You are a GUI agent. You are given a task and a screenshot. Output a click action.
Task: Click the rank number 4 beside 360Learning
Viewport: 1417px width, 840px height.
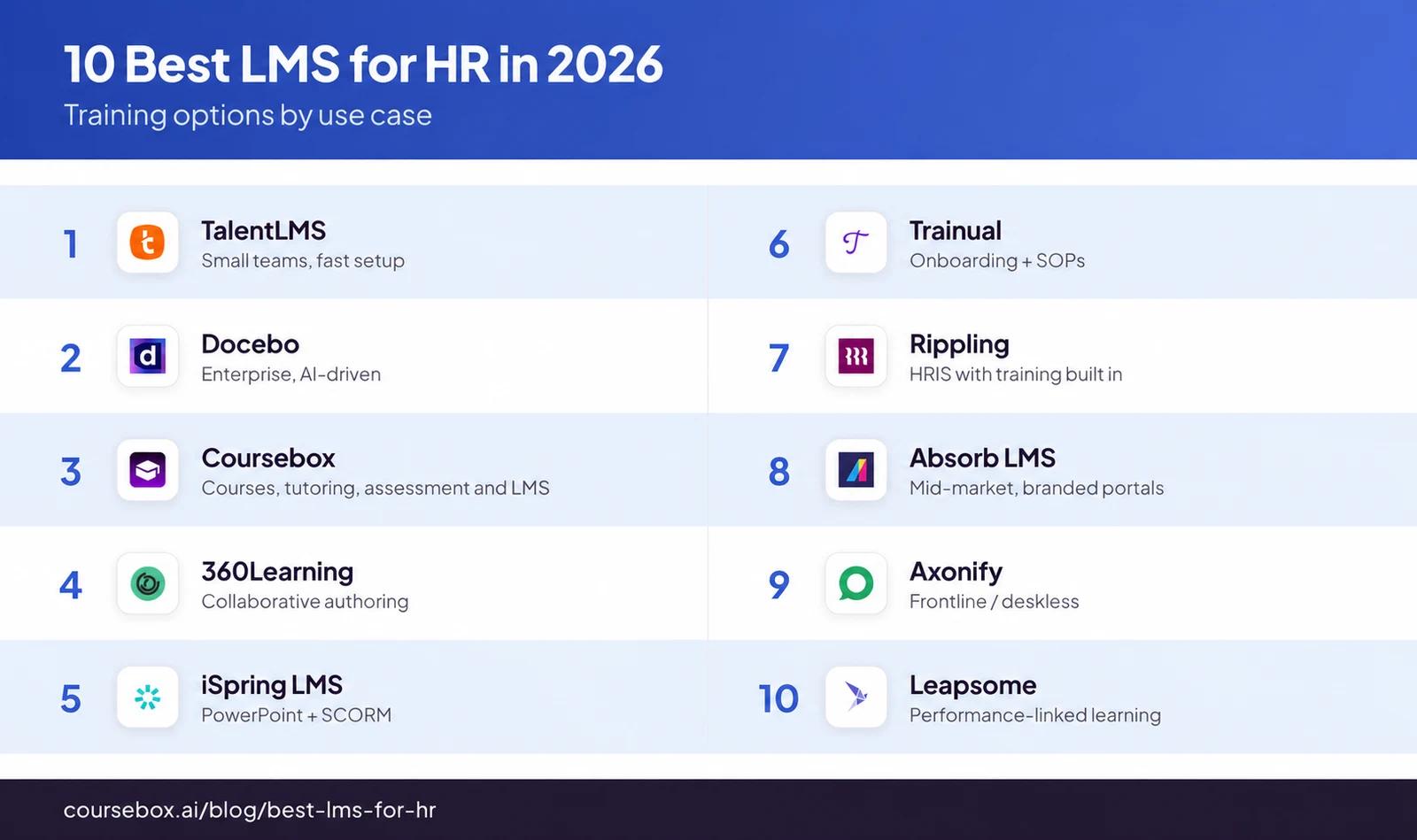71,585
